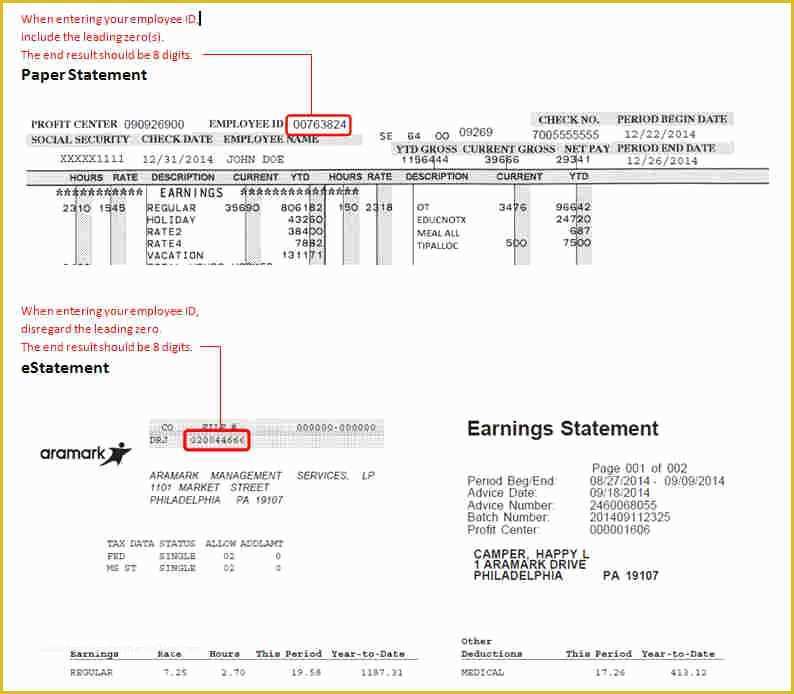
Task: Click the name 'CAMPER, HAPPY L'
Action: click(x=531, y=554)
